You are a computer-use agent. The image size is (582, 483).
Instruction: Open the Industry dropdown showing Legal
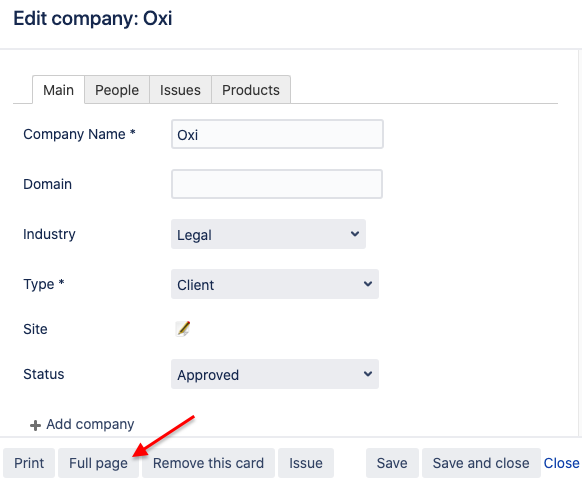(268, 234)
